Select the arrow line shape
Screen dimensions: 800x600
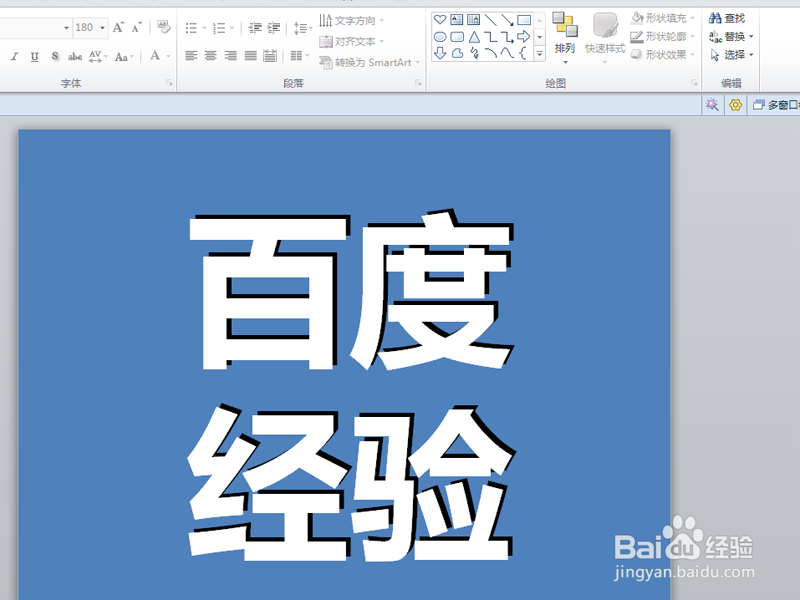point(507,20)
